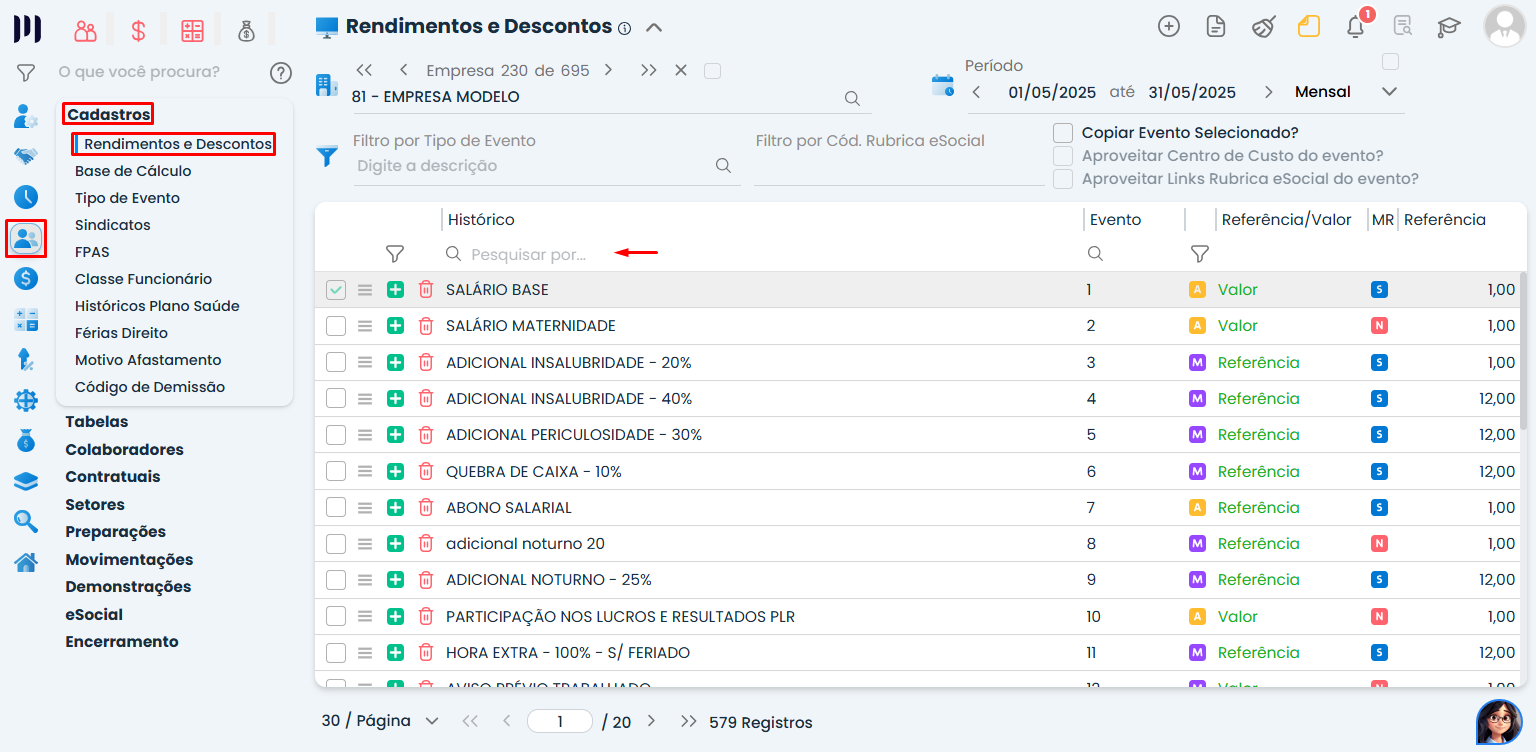The image size is (1536, 752).
Task: Collapse the Rendimentos e Descontos header chevron
Action: 654,27
